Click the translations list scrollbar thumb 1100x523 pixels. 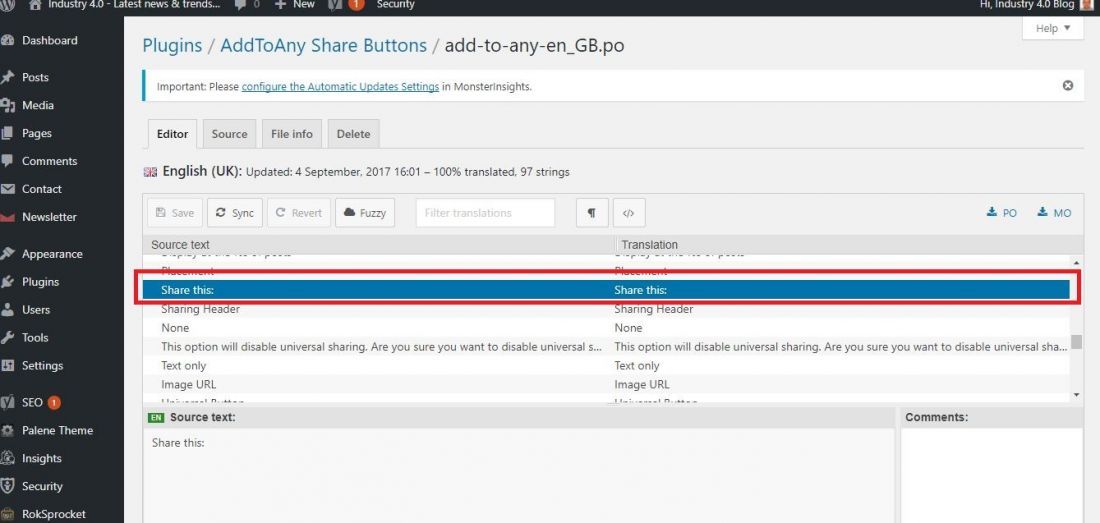pos(1077,341)
